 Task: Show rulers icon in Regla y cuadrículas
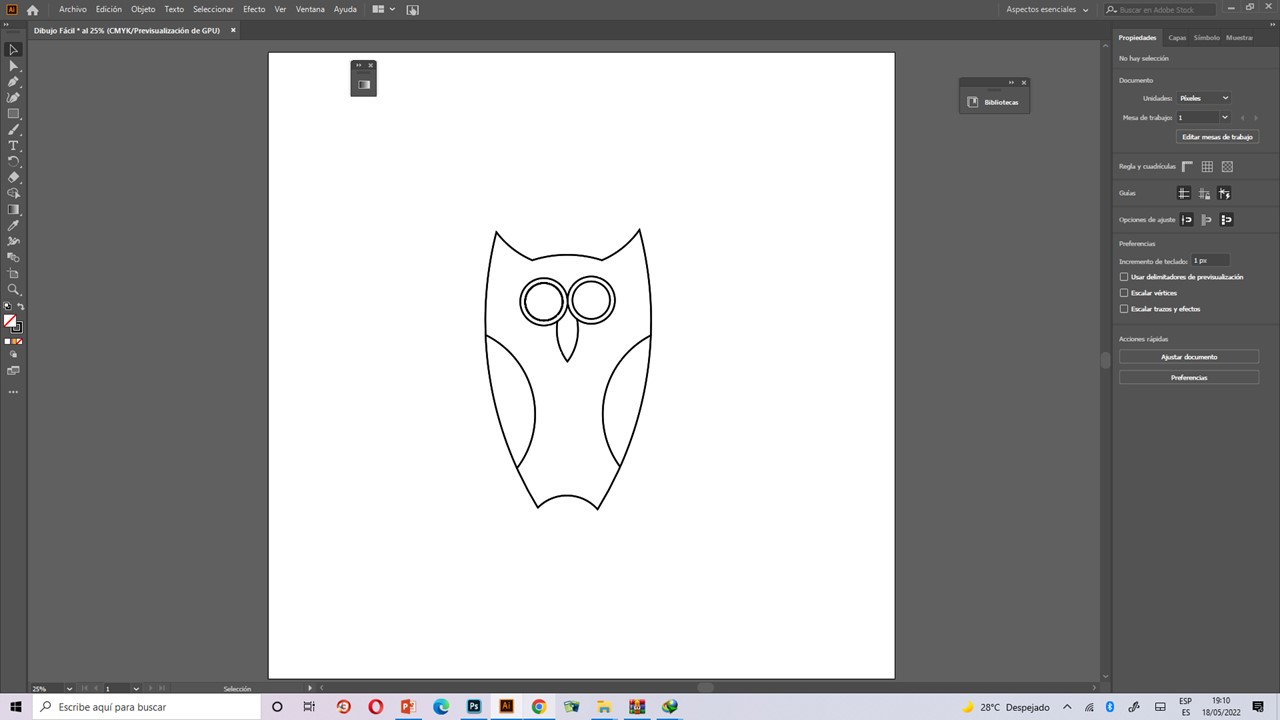[x=1187, y=167]
